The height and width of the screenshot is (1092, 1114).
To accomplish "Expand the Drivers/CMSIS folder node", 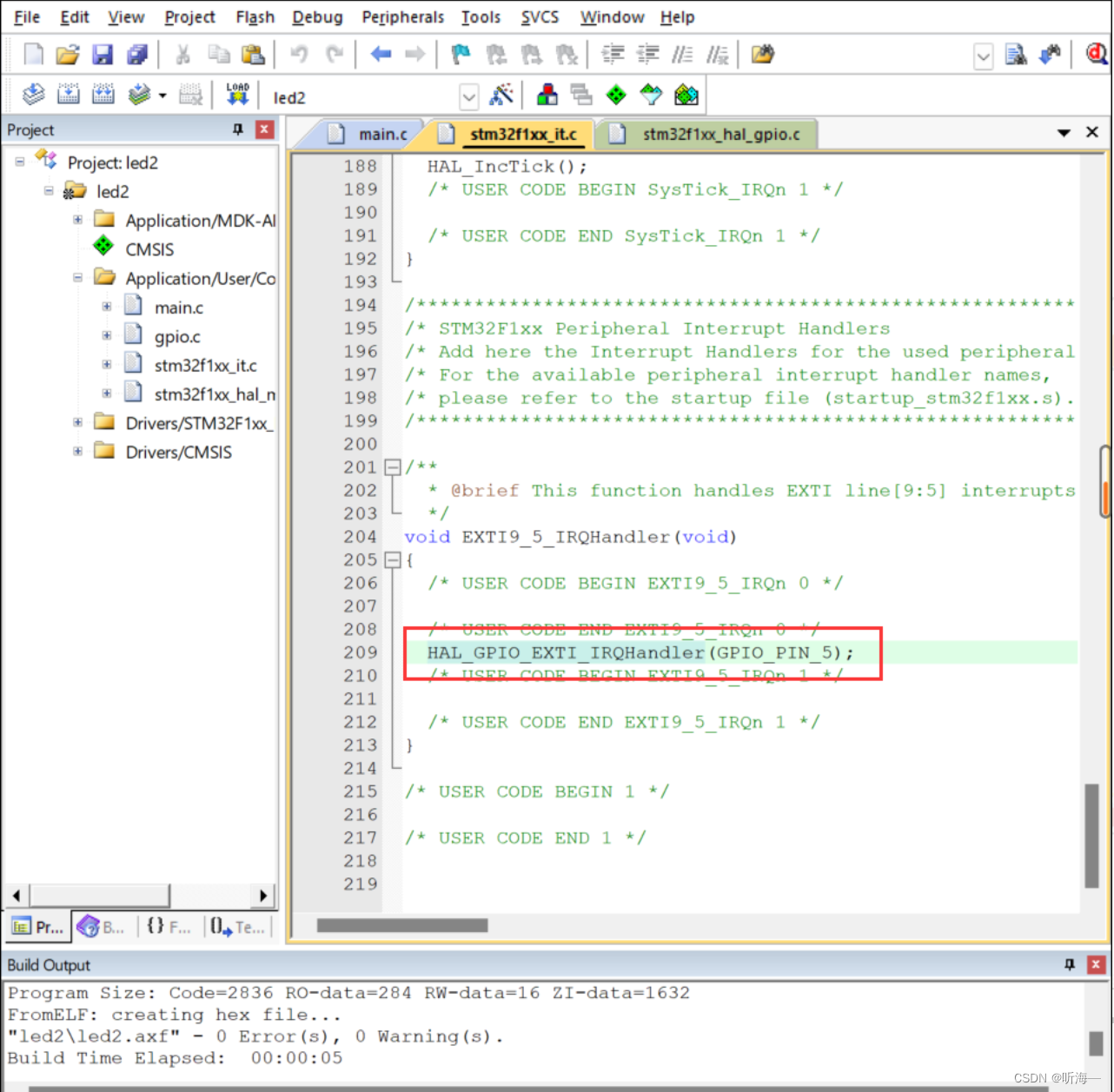I will click(x=77, y=452).
